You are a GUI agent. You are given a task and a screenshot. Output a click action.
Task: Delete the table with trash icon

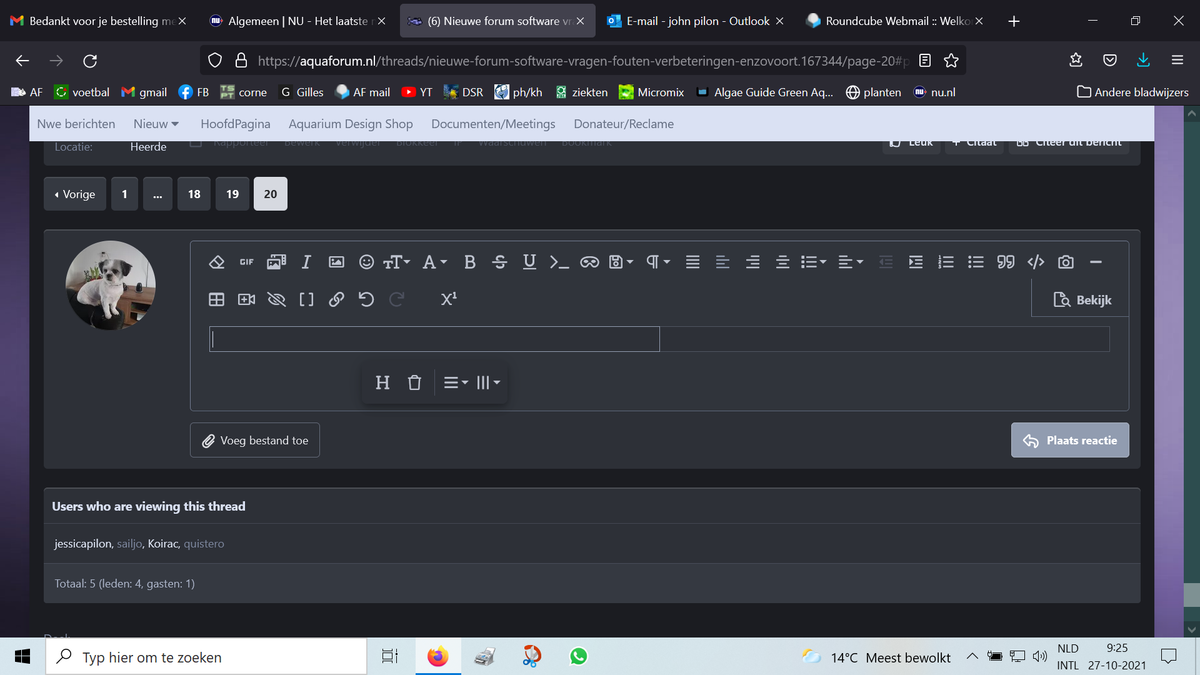[415, 382]
